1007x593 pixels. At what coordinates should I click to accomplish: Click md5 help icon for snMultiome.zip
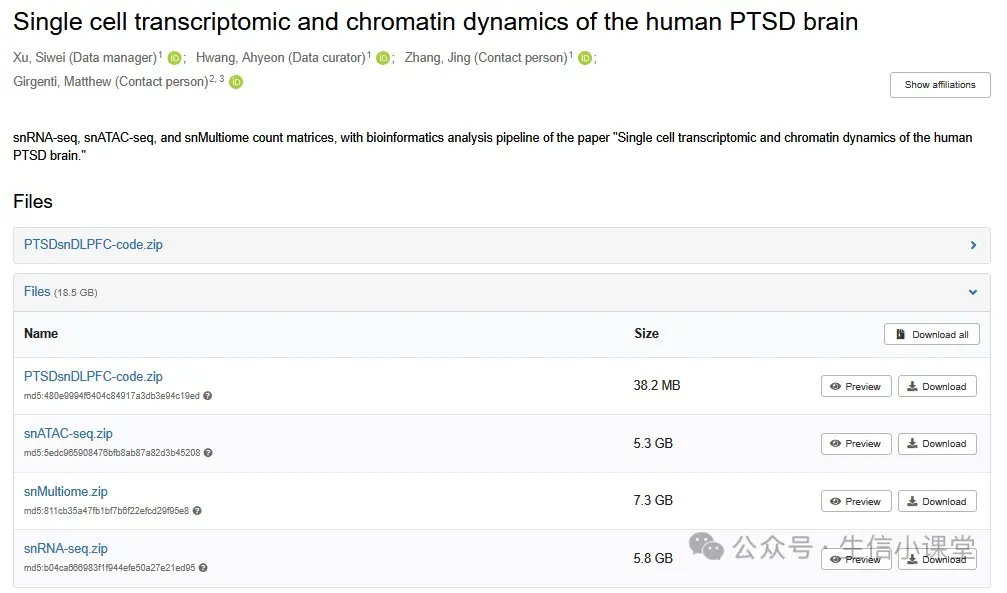pyautogui.click(x=197, y=511)
